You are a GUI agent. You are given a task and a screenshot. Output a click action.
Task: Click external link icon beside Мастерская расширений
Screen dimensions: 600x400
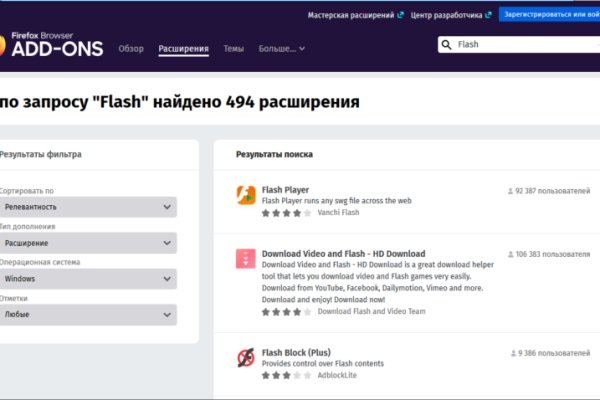click(x=401, y=15)
